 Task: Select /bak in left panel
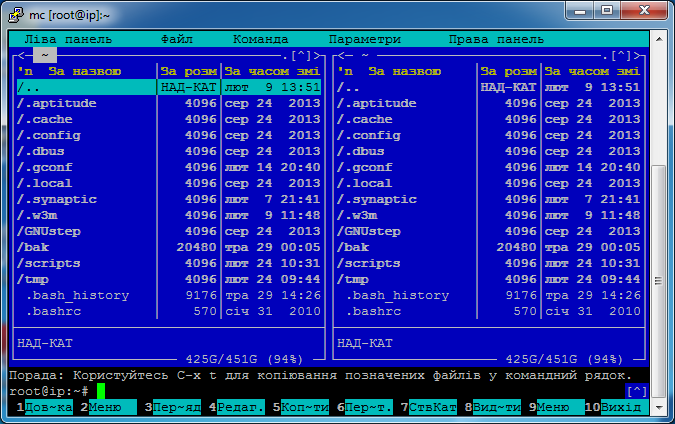[169, 247]
